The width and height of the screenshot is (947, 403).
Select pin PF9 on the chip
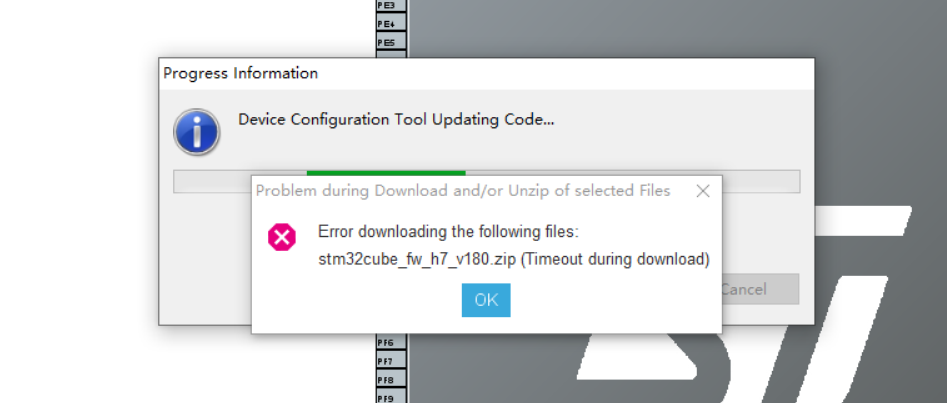pyautogui.click(x=386, y=398)
